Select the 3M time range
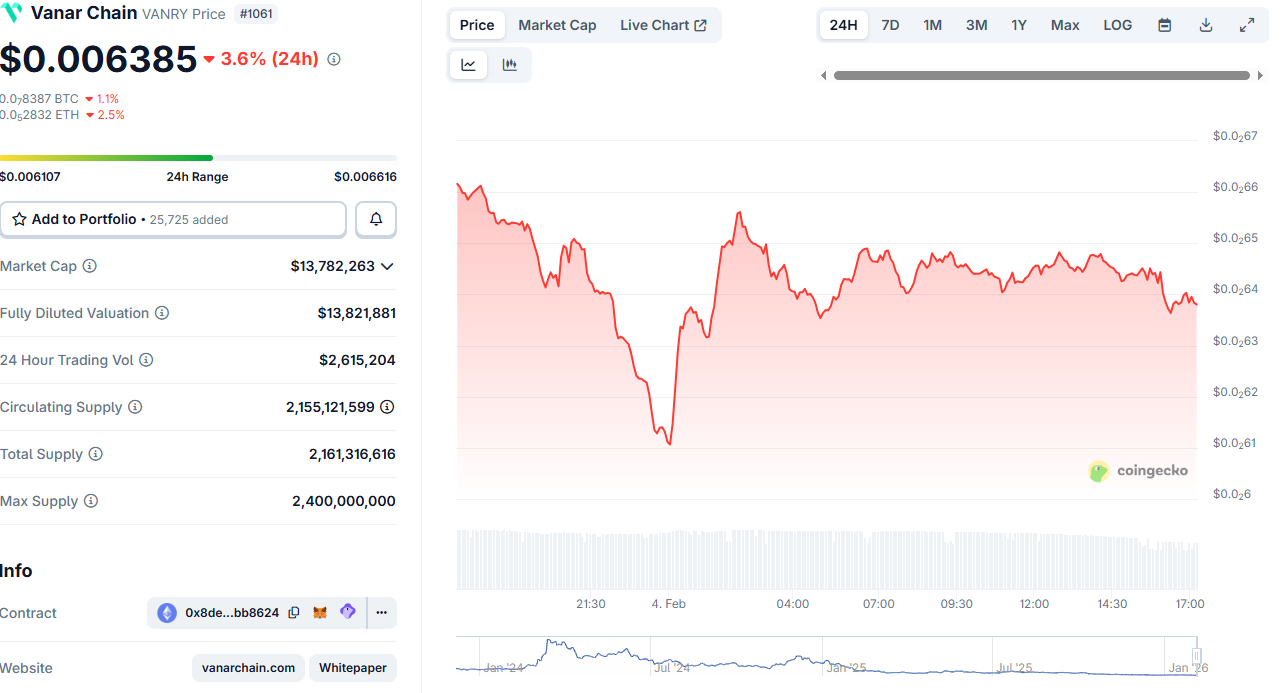 click(x=977, y=25)
